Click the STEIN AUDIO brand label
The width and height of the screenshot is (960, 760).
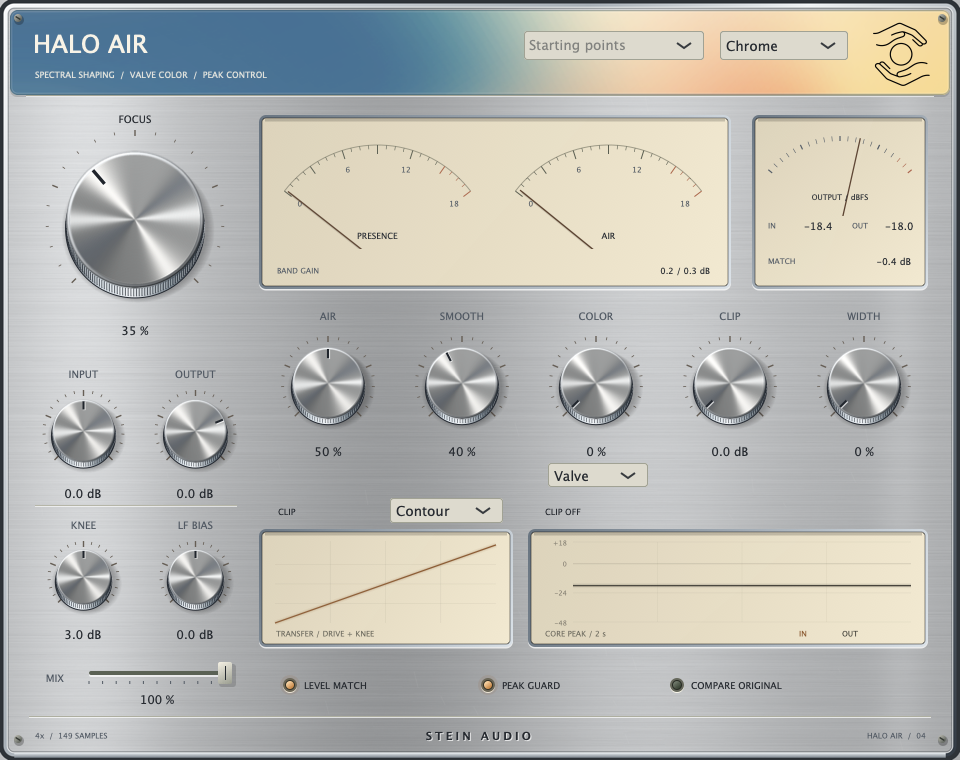479,736
